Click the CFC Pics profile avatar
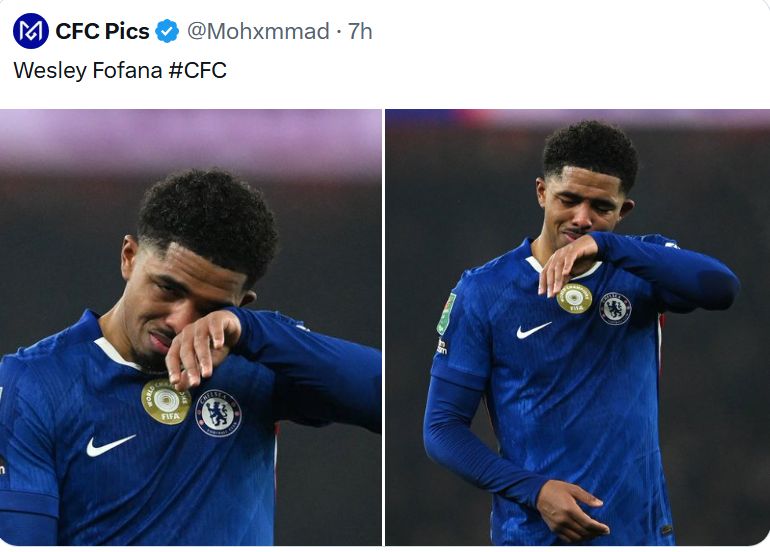Image resolution: width=770 pixels, height=552 pixels. pyautogui.click(x=30, y=31)
